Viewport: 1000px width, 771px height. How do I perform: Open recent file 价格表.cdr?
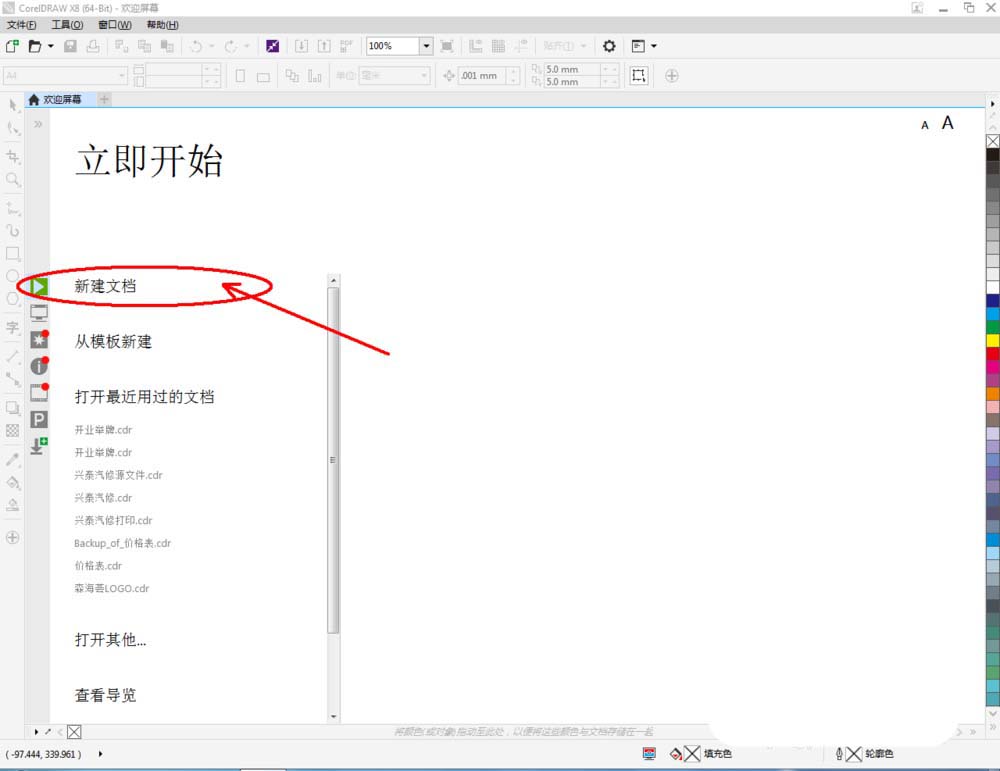coord(98,566)
